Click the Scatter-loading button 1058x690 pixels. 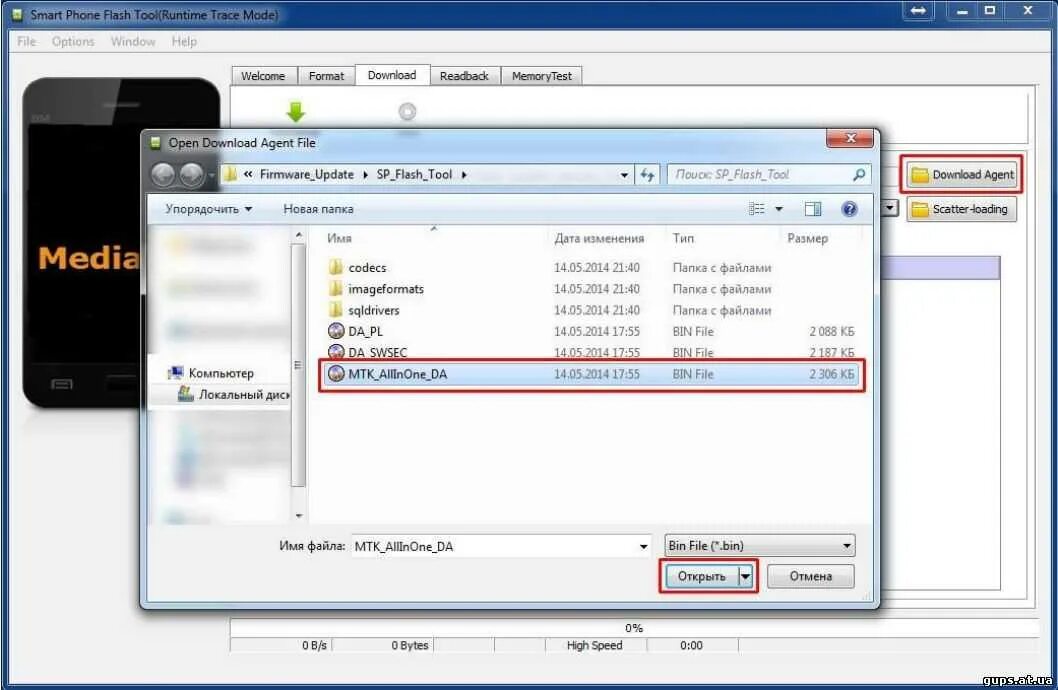(962, 209)
